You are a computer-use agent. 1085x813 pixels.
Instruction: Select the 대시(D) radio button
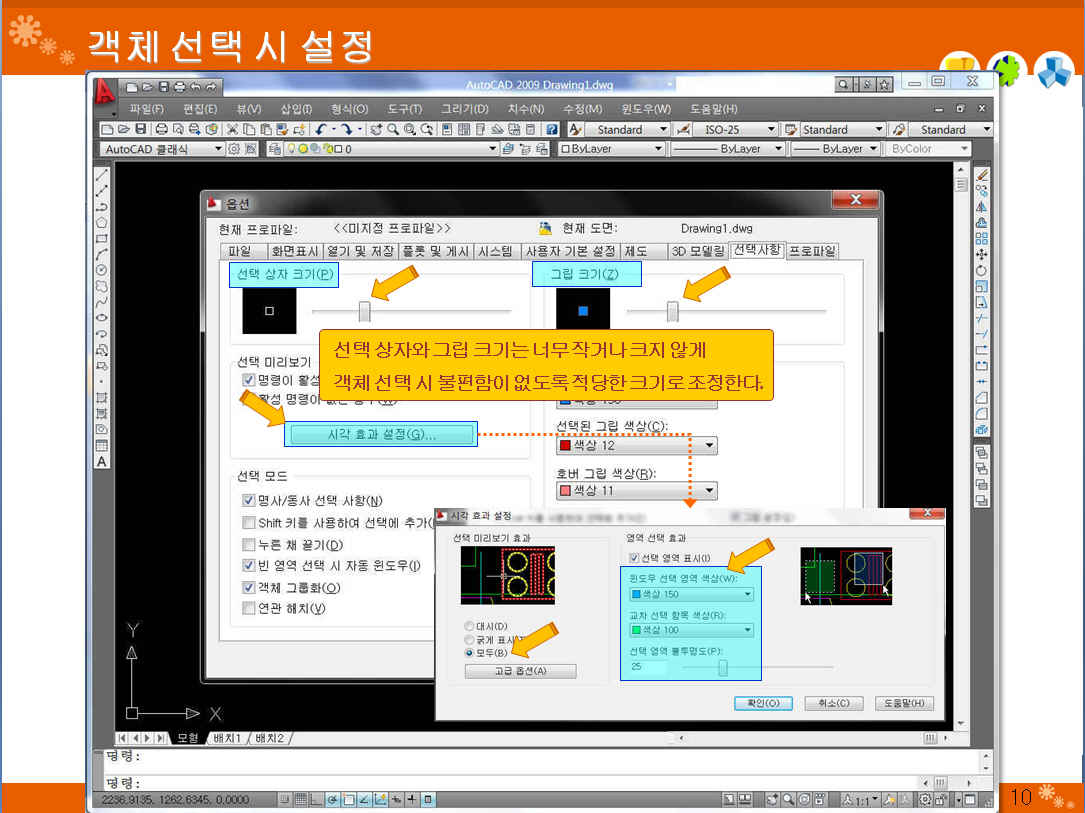tap(470, 626)
